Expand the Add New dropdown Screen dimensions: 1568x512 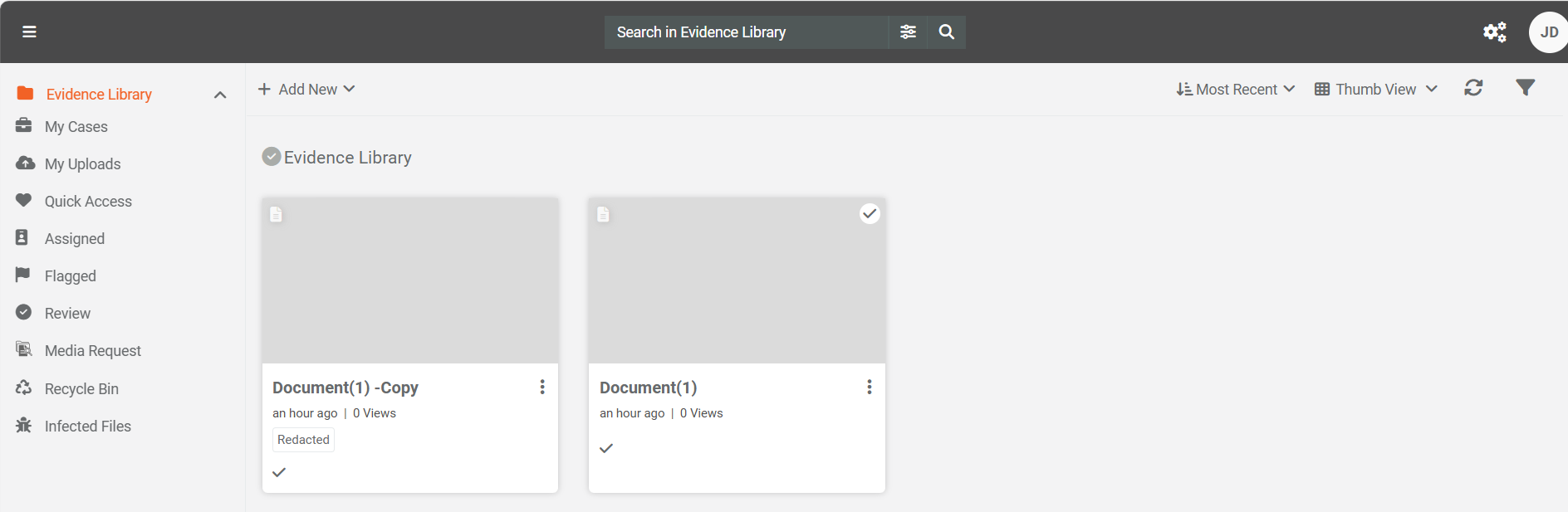pos(306,89)
